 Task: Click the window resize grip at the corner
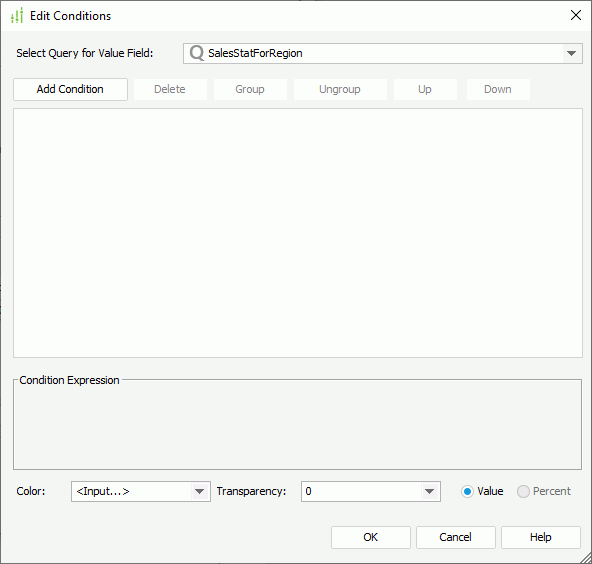(586, 557)
